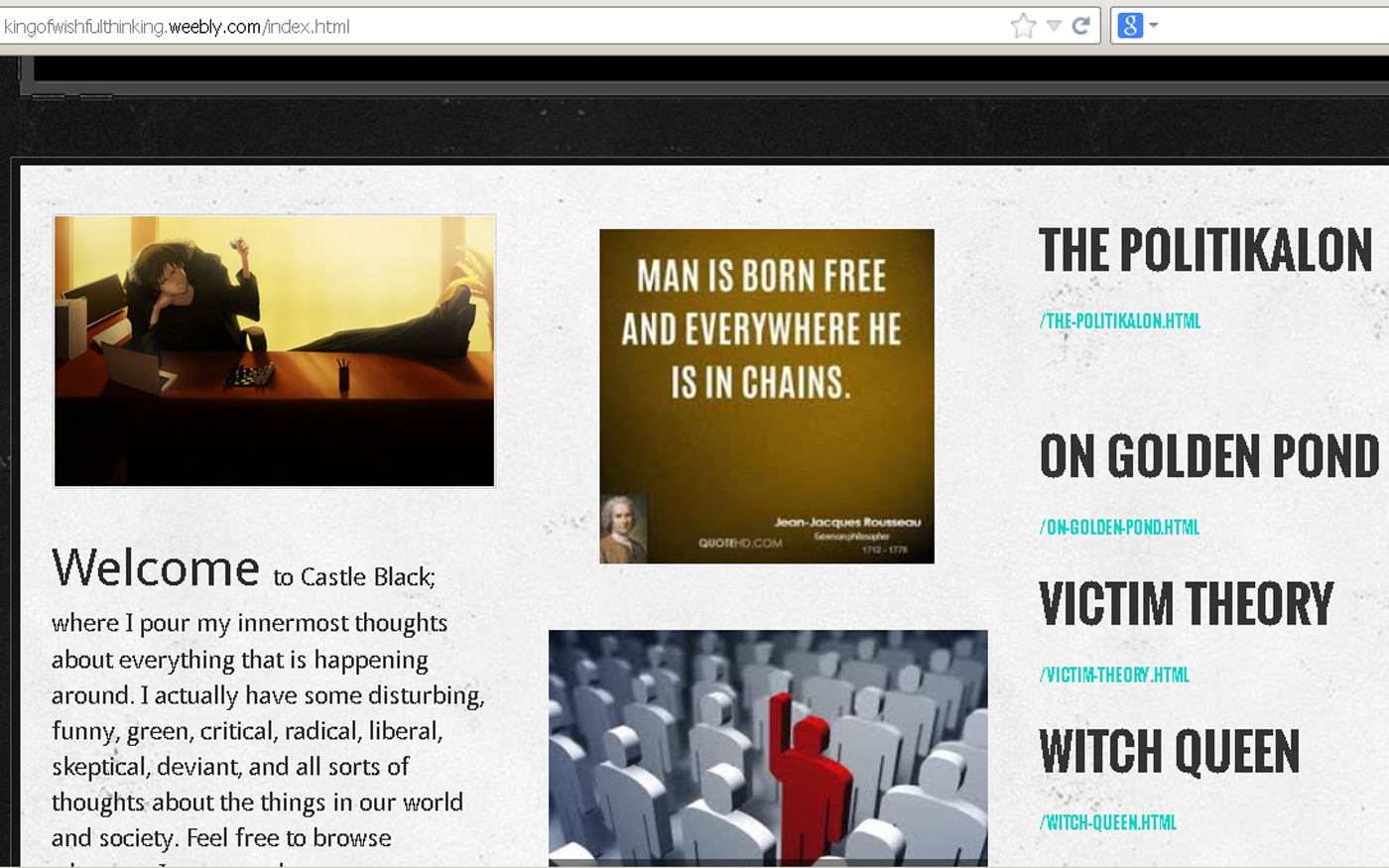Viewport: 1389px width, 868px height.
Task: Click the bookmark star icon
Action: pyautogui.click(x=1023, y=26)
